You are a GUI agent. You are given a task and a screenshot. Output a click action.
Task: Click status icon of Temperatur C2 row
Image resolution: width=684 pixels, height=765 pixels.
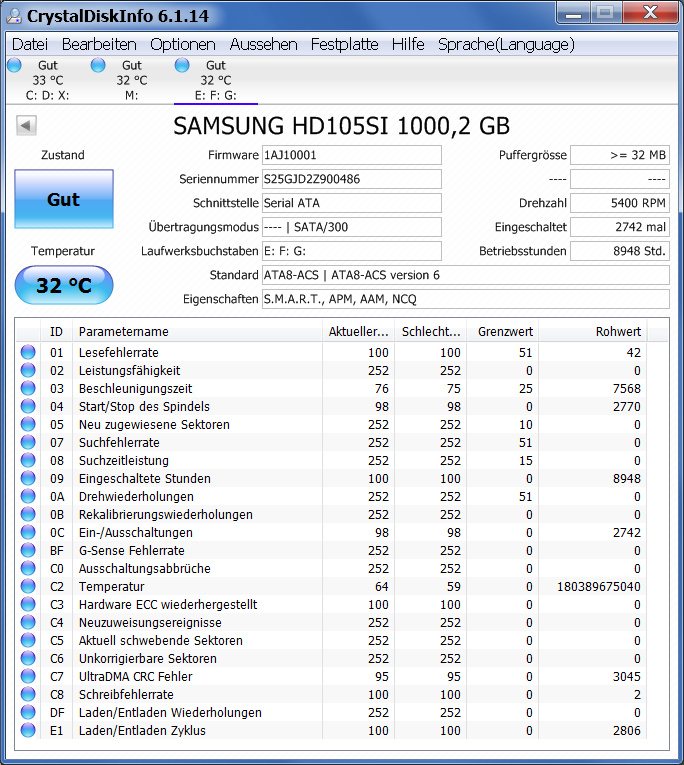tap(28, 586)
